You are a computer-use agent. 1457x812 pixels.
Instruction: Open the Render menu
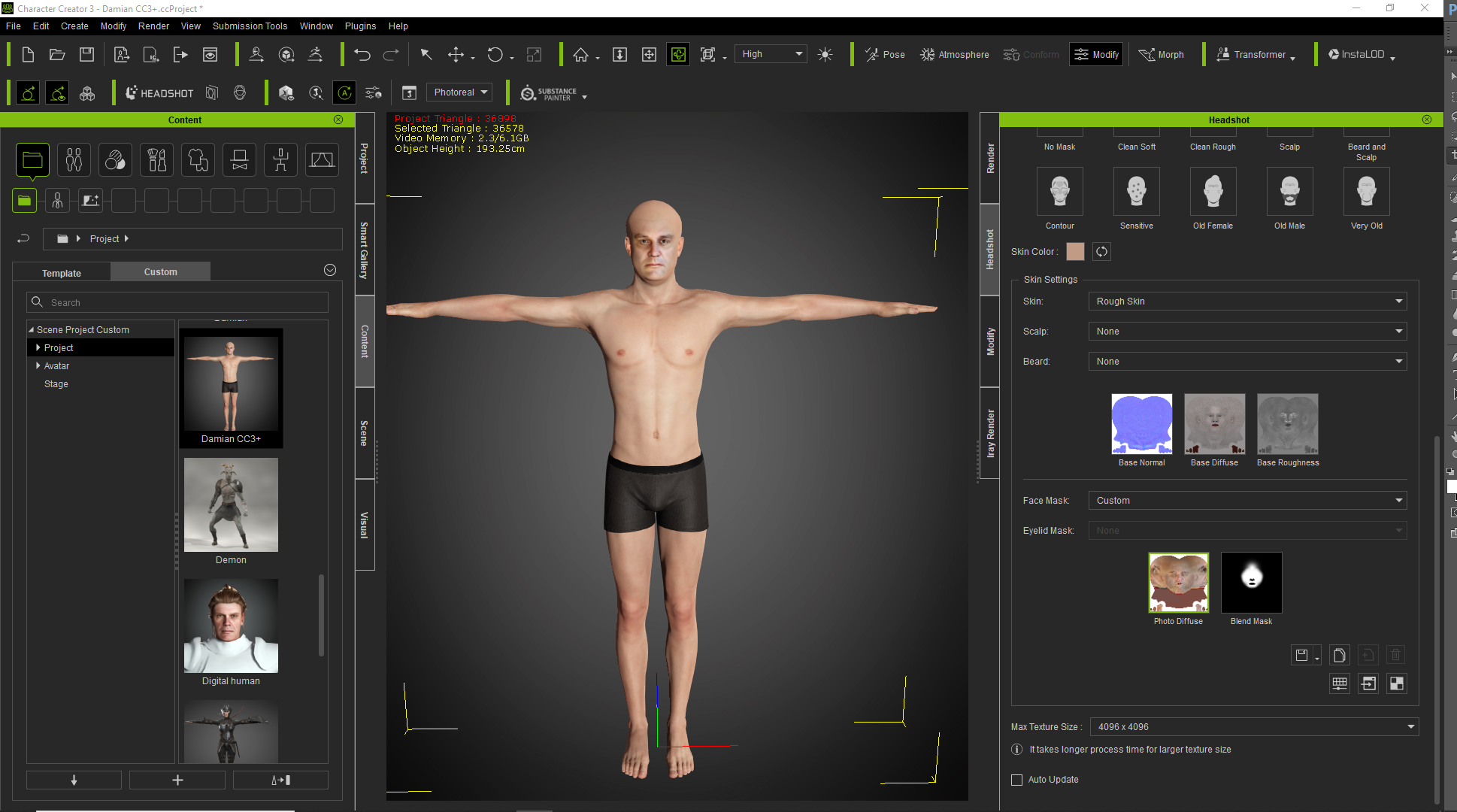[153, 26]
